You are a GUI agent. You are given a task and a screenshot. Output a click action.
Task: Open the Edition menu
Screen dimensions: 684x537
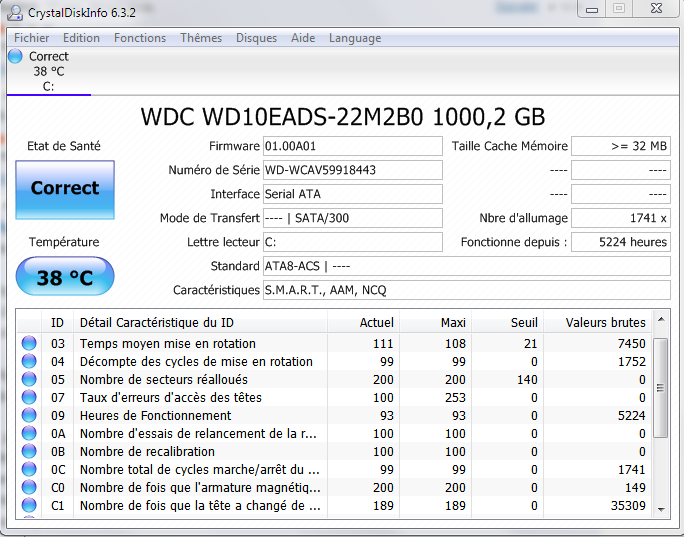click(x=81, y=38)
